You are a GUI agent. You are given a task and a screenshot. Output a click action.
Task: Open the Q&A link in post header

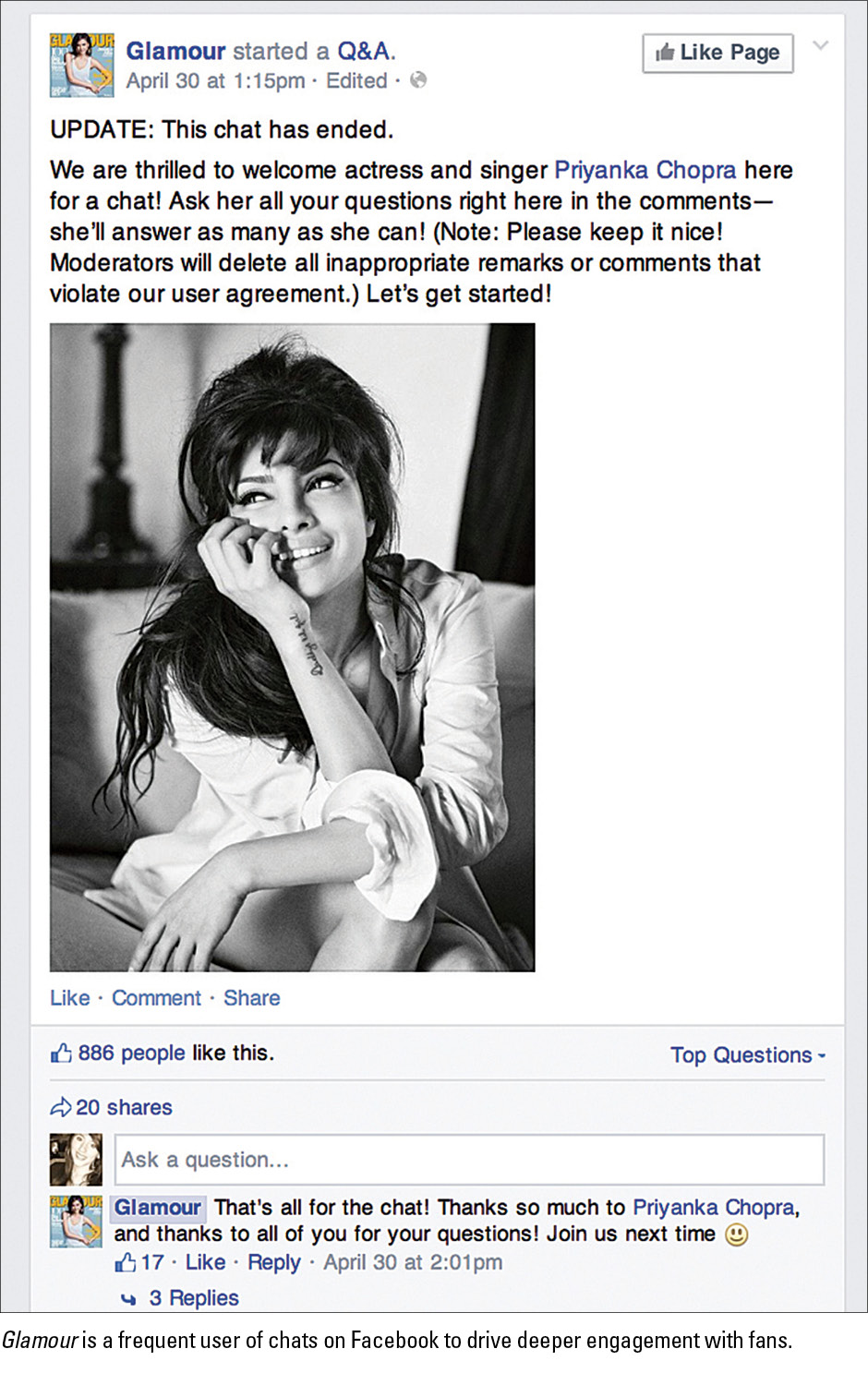[365, 51]
